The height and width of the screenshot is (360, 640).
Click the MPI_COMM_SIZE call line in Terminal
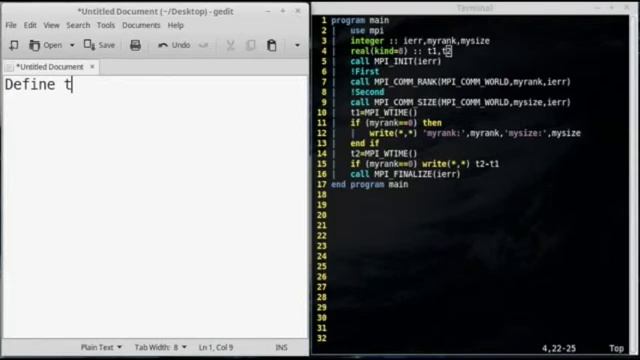pyautogui.click(x=460, y=102)
